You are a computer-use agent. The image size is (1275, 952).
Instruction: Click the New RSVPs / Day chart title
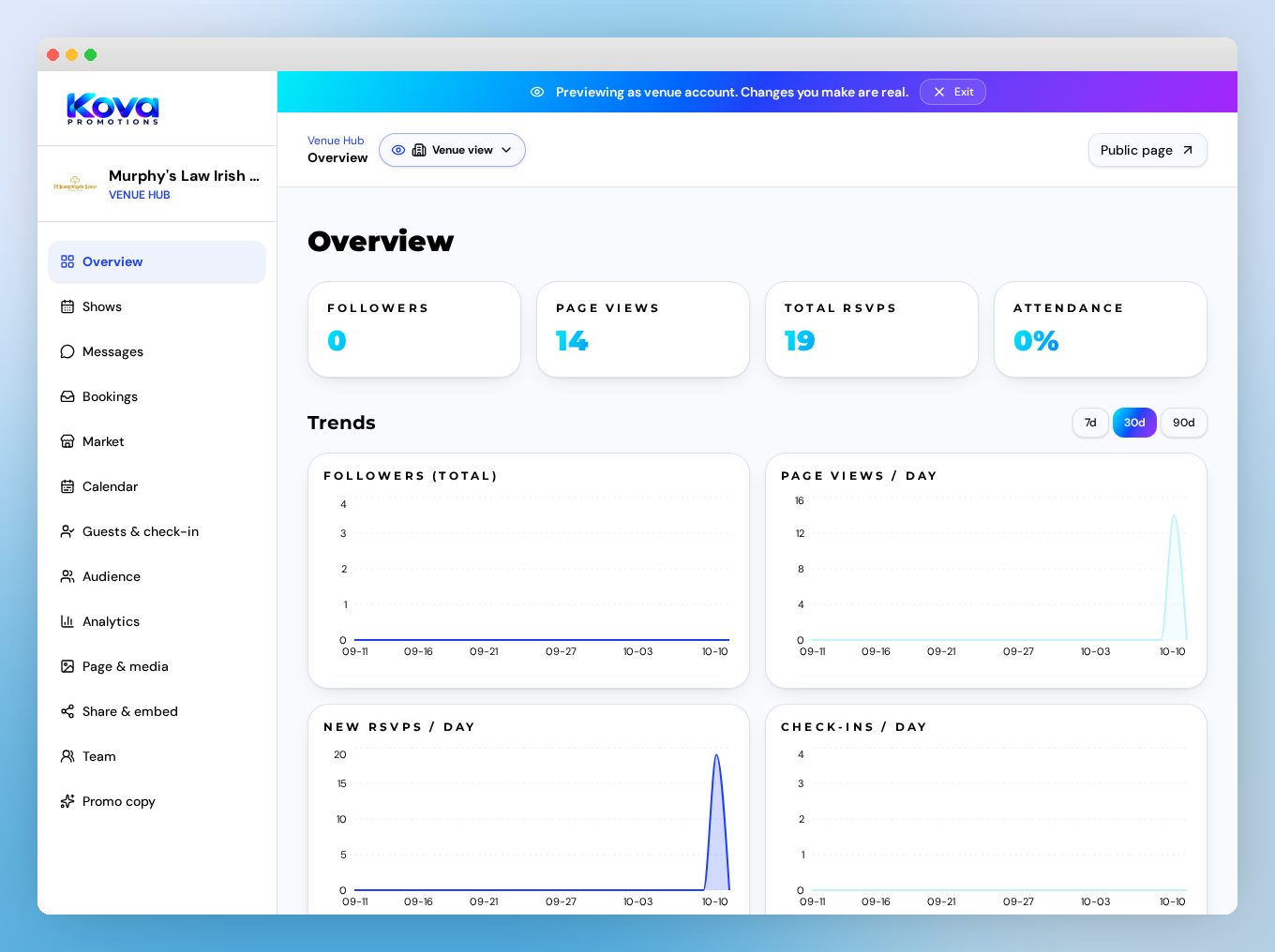click(399, 727)
